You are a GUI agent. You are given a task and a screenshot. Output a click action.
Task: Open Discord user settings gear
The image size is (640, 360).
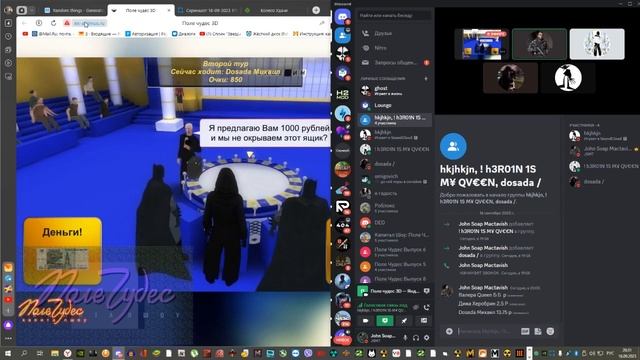[427, 338]
